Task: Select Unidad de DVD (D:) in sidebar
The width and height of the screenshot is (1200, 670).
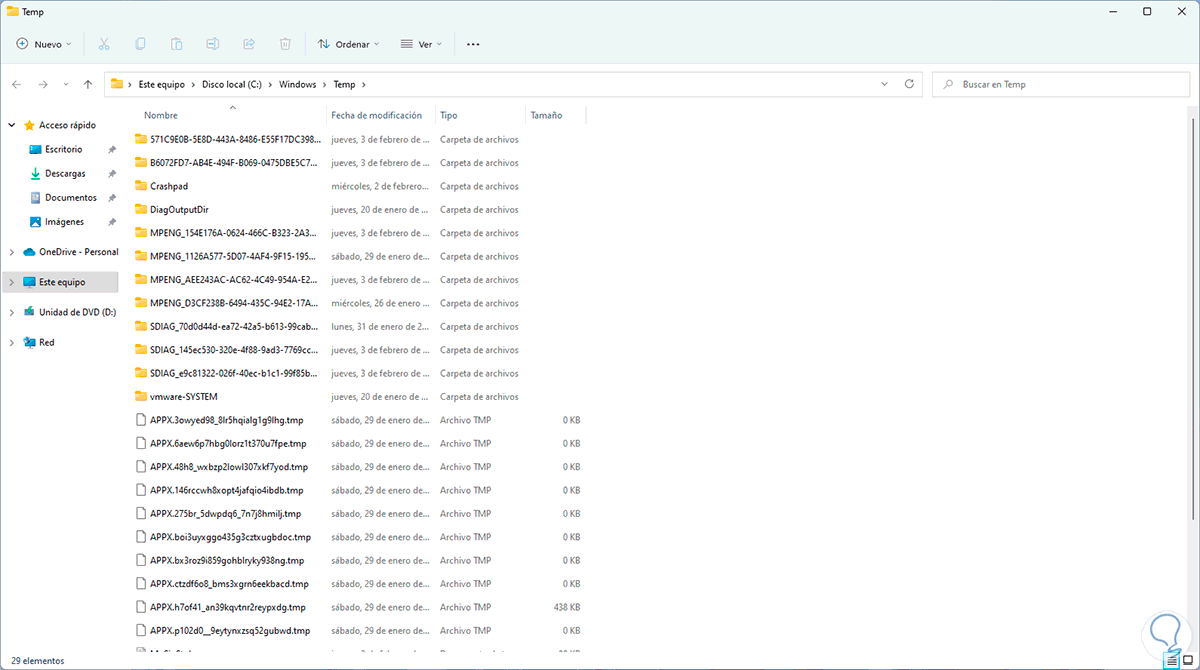Action: [77, 312]
